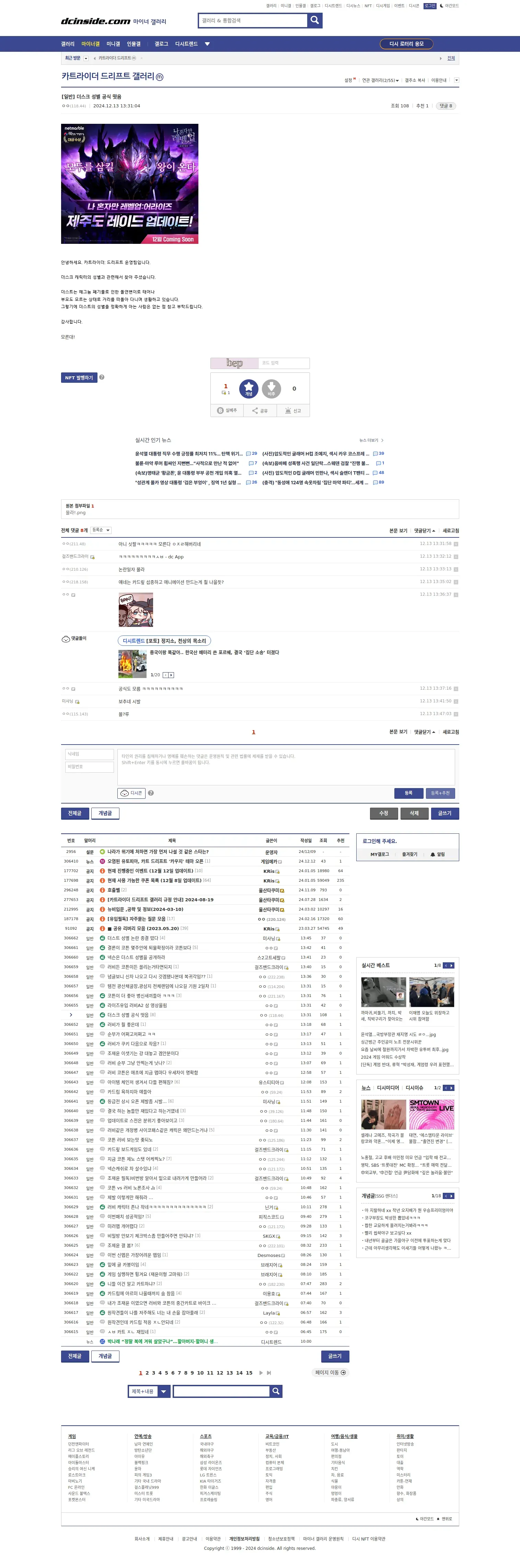
Task: Click next arrow in 개념글 sidebar panel
Action: [x=452, y=1196]
